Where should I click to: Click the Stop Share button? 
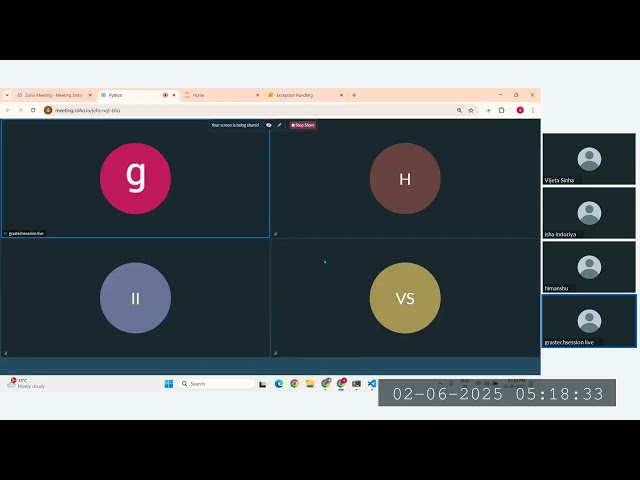(303, 125)
